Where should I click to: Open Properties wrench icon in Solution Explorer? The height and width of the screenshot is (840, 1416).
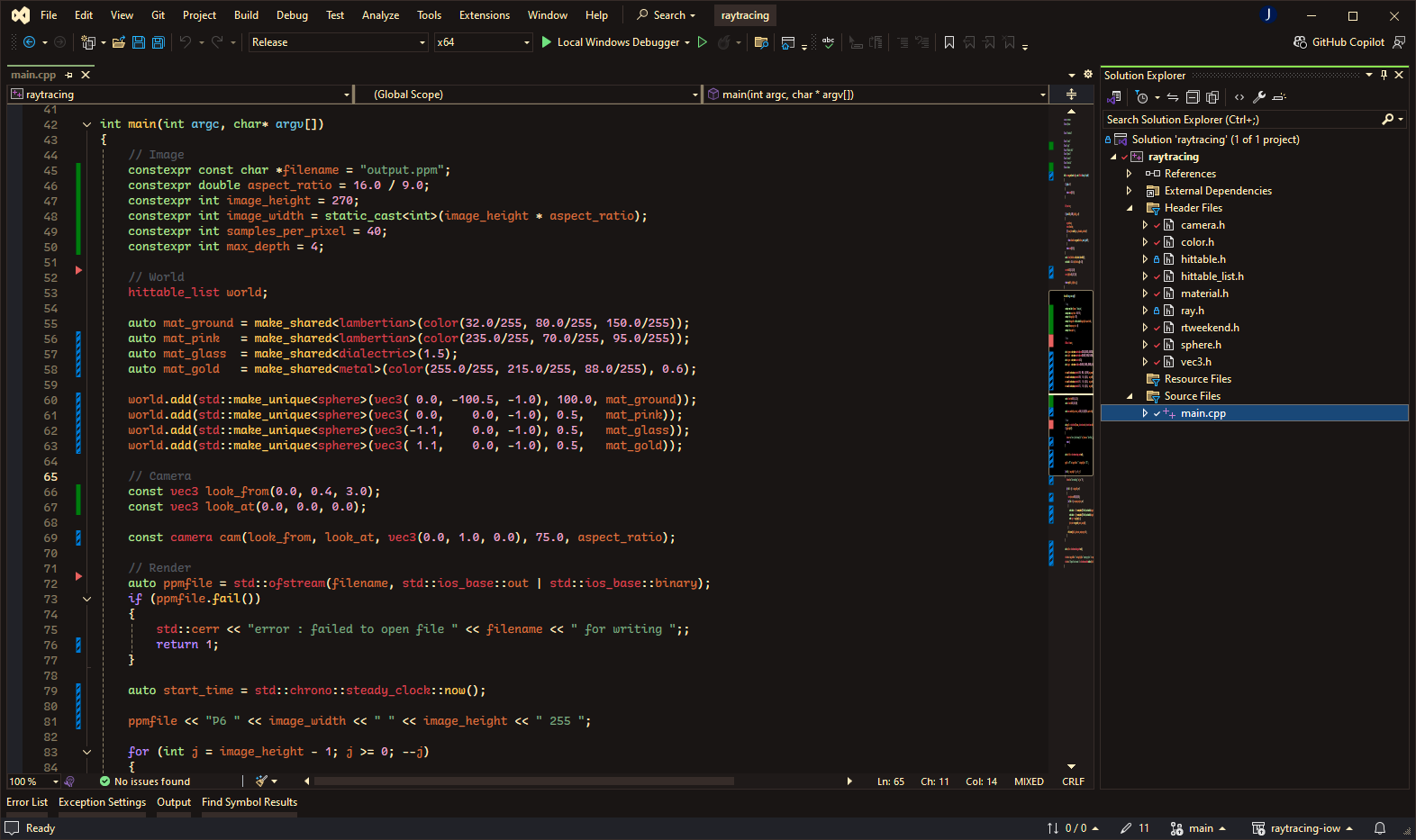click(x=1259, y=97)
